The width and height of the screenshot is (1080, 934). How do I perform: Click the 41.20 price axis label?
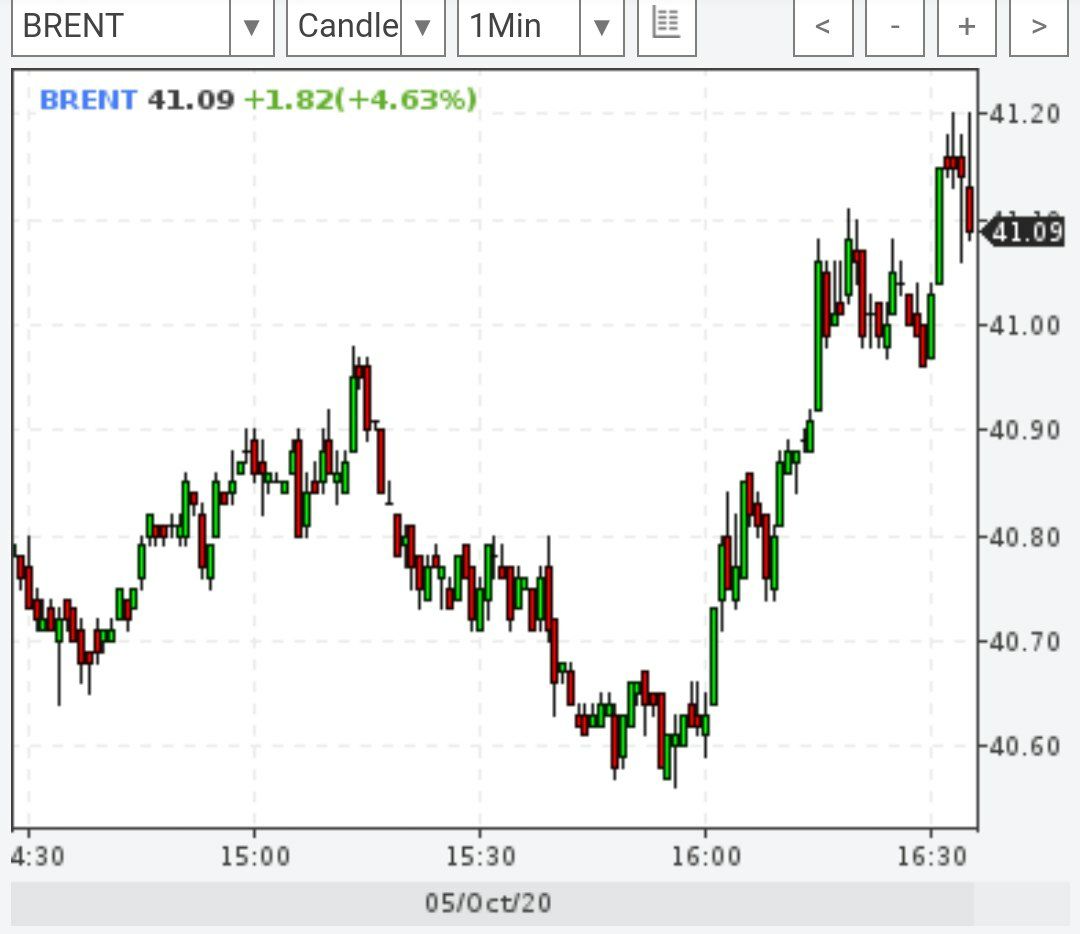click(x=1024, y=114)
